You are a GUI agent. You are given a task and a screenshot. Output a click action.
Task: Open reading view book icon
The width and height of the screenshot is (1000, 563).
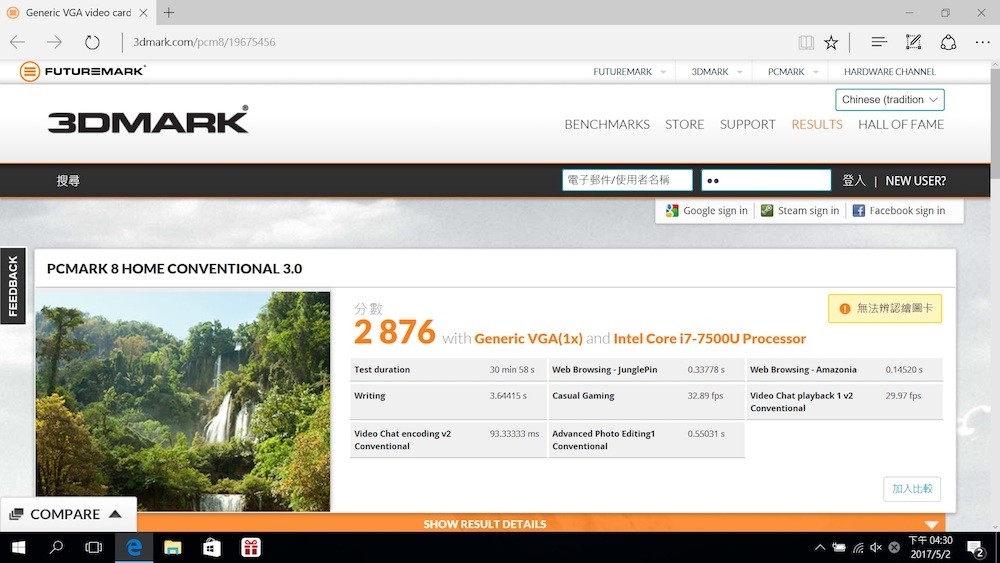coord(806,43)
